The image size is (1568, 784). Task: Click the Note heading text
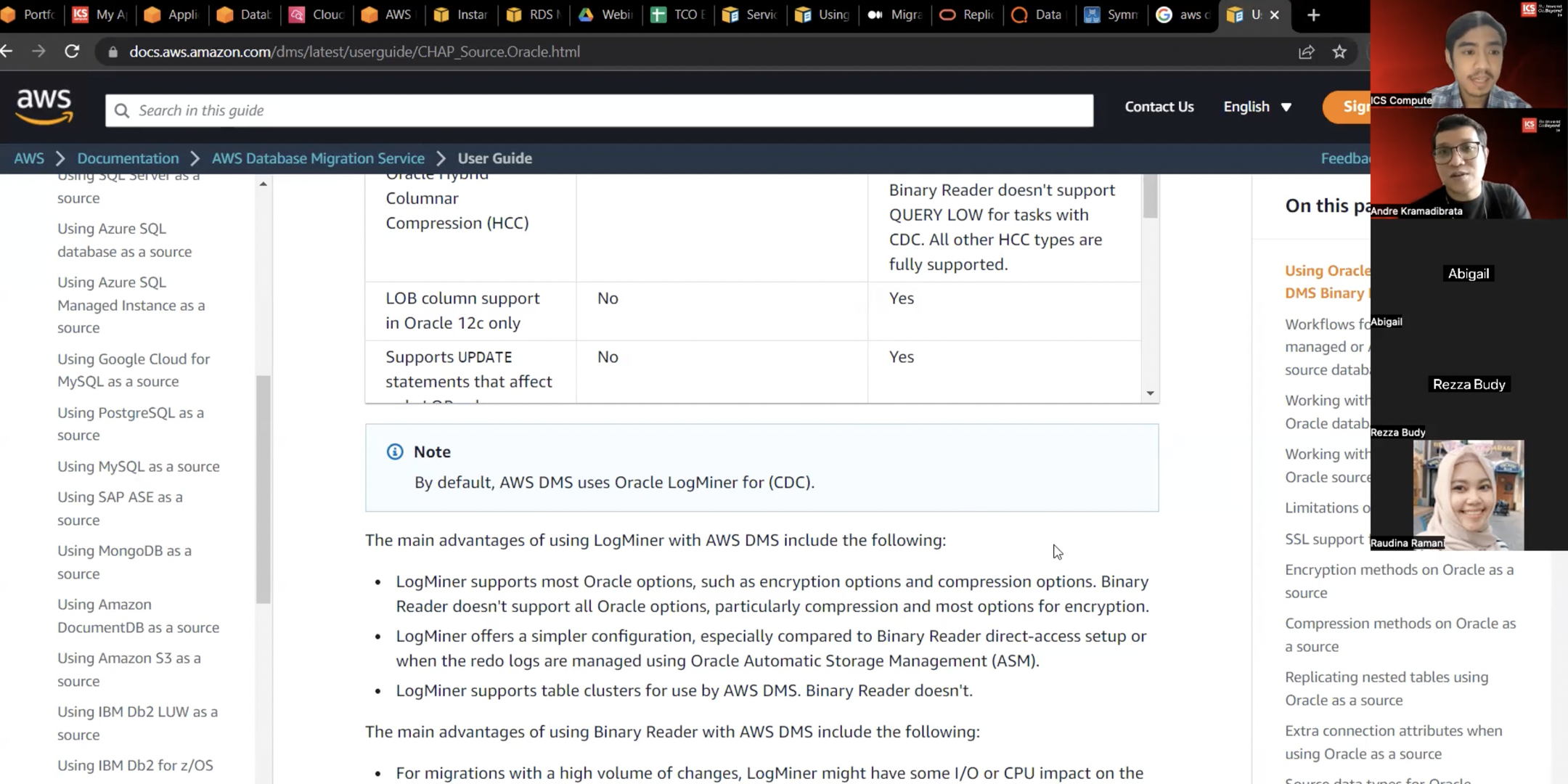[432, 452]
